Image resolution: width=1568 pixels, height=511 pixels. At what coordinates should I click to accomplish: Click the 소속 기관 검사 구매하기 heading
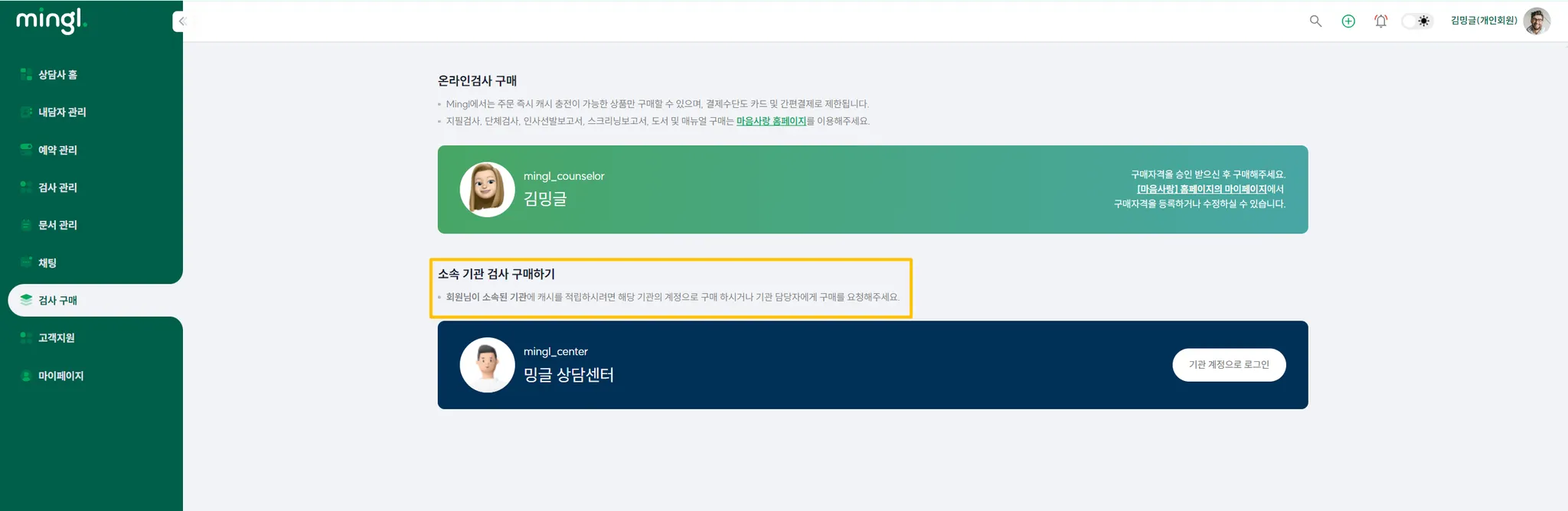[496, 274]
